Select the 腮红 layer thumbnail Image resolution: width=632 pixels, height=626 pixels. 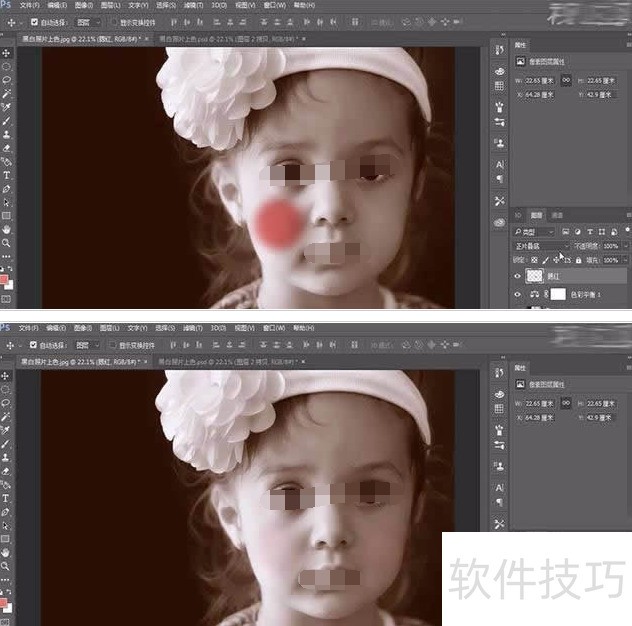534,276
